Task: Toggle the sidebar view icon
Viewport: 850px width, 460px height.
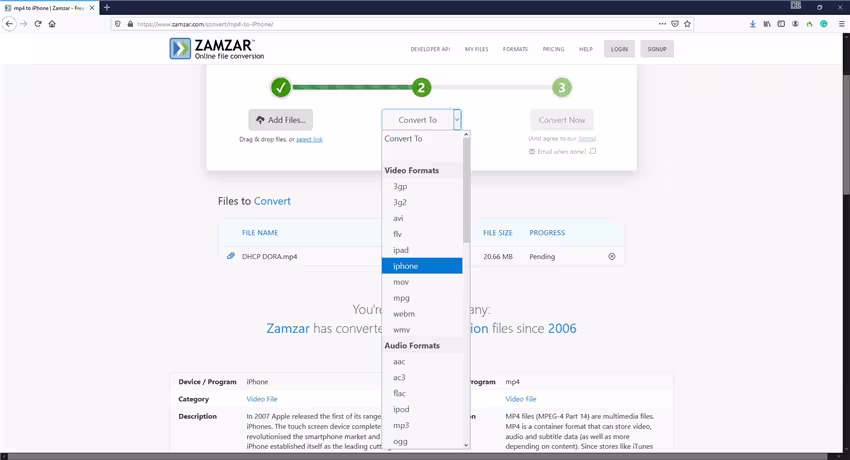Action: pyautogui.click(x=781, y=24)
